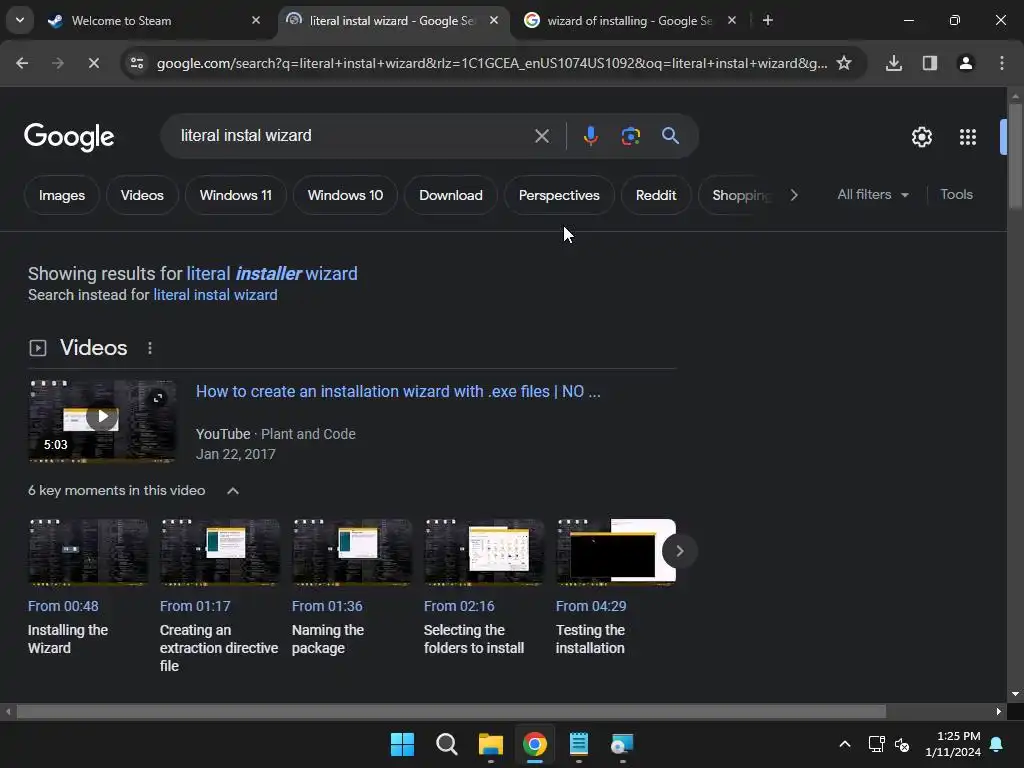Bookmark this page with the star

(844, 63)
